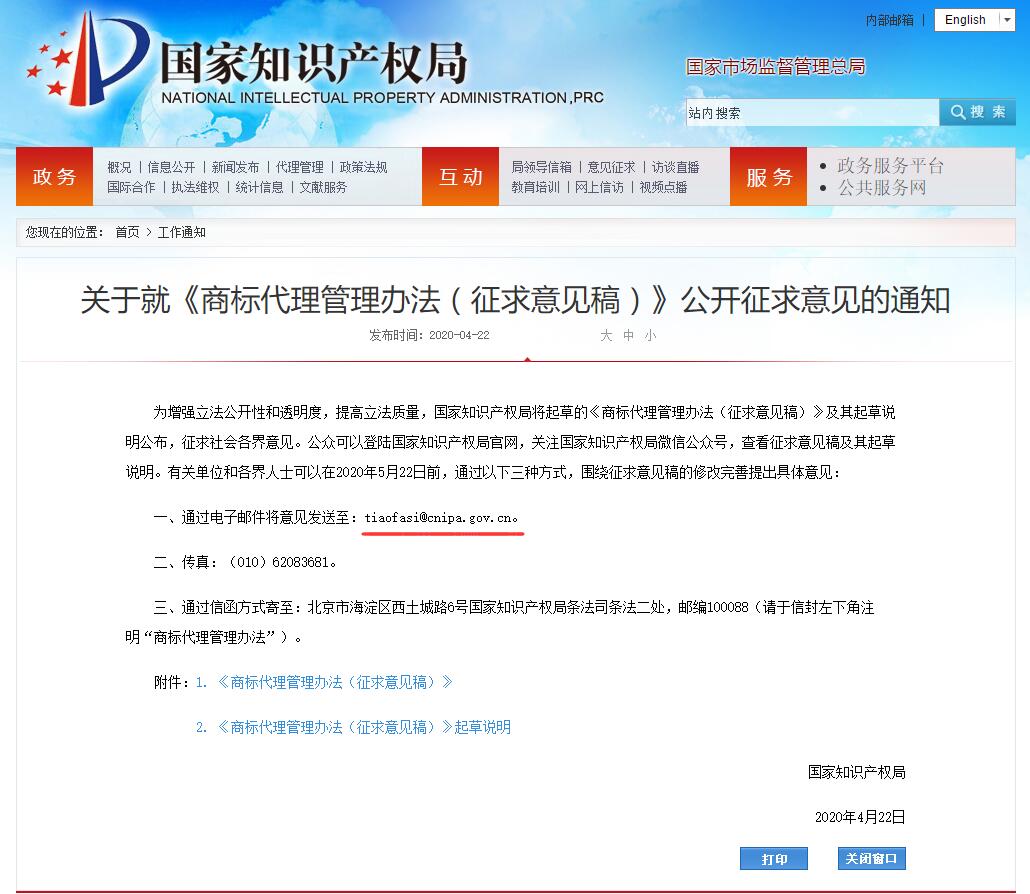
Task: Click the tiaofasi@cnipa.gov.cn email address
Action: click(438, 518)
